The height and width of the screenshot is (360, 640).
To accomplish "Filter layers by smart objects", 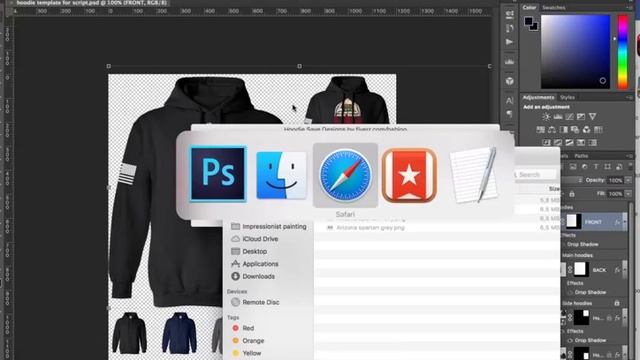I will coord(619,167).
